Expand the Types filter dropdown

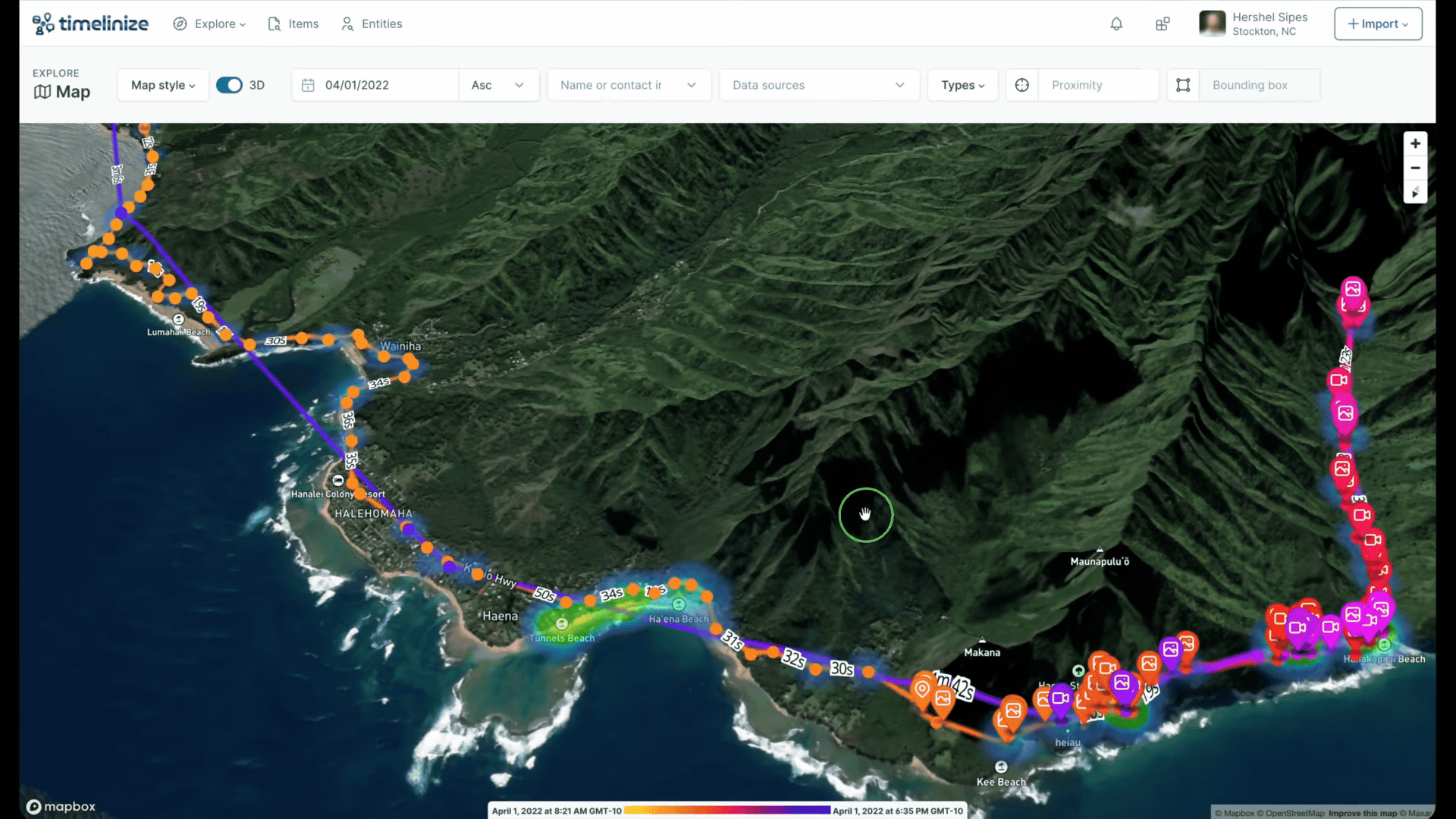click(962, 85)
